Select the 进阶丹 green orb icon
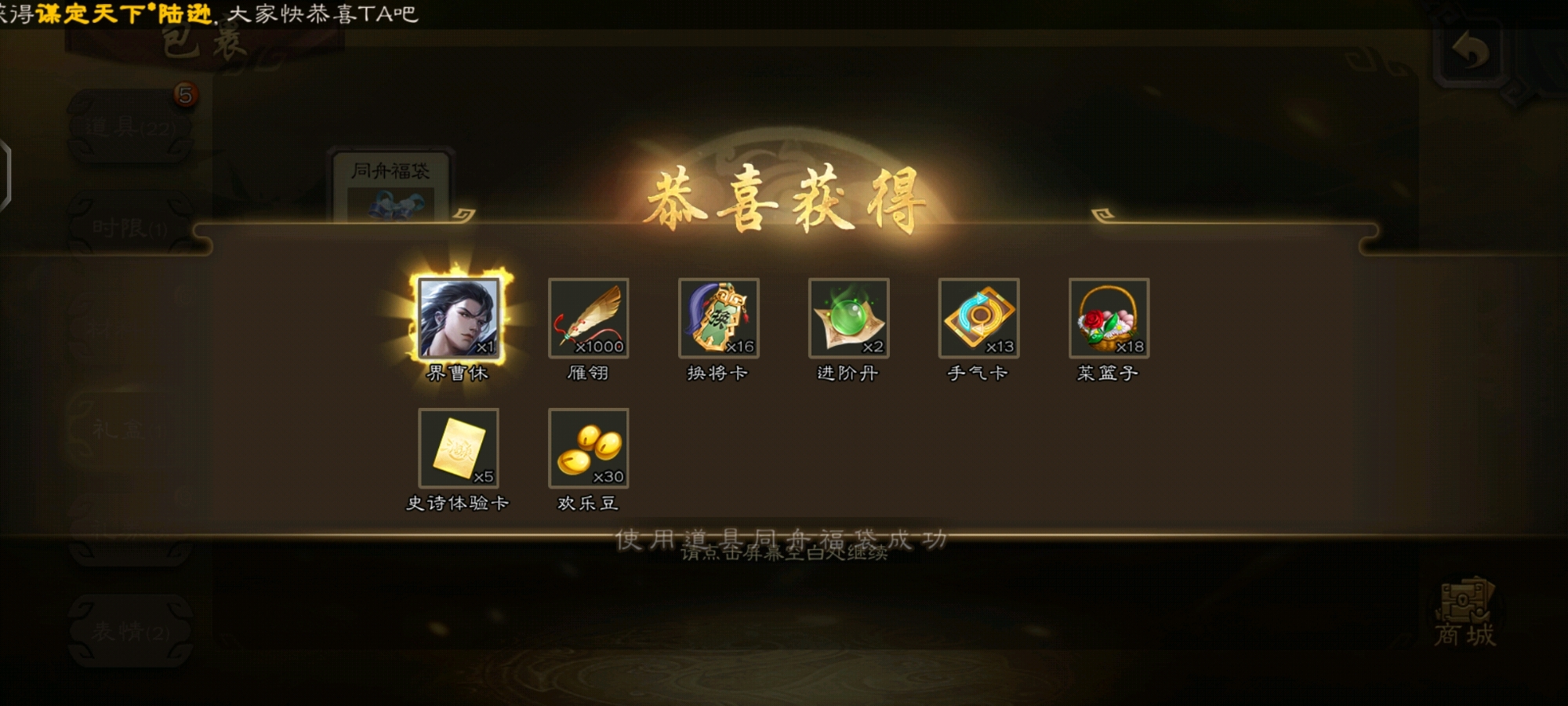This screenshot has width=1568, height=706. [x=849, y=318]
